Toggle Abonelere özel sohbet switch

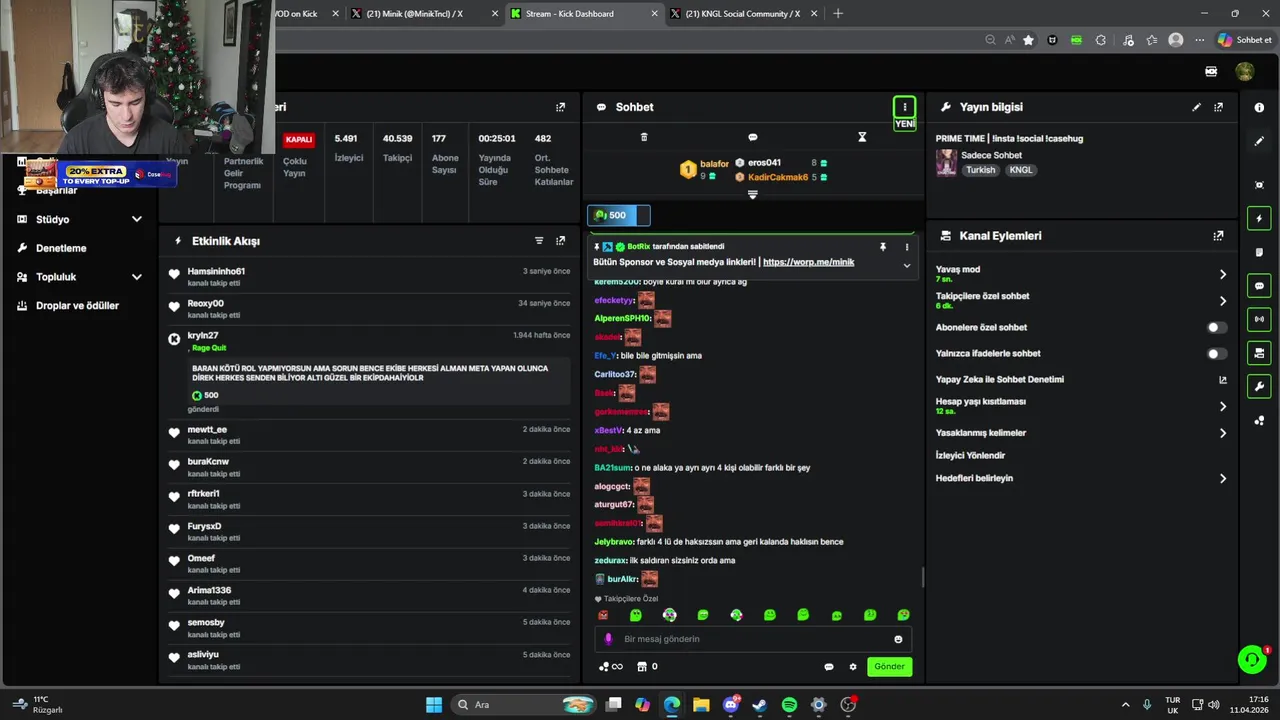tap(1216, 328)
